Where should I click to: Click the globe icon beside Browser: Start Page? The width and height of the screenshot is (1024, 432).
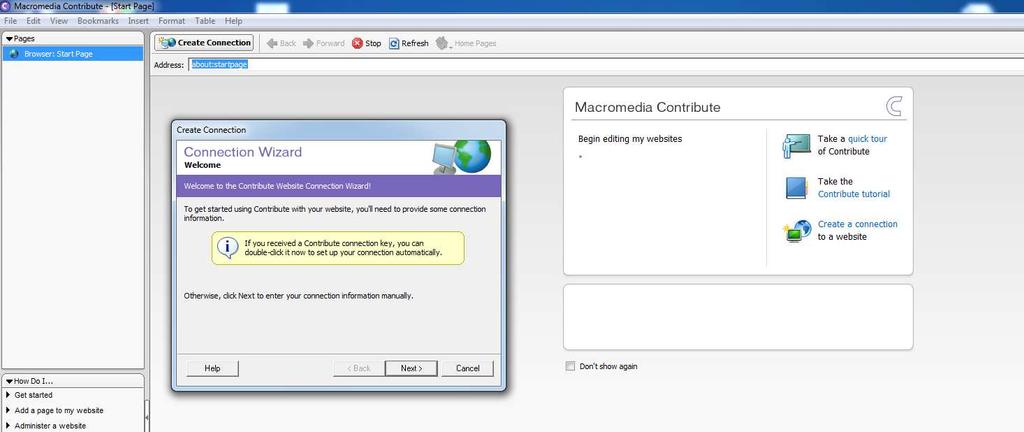pyautogui.click(x=14, y=54)
